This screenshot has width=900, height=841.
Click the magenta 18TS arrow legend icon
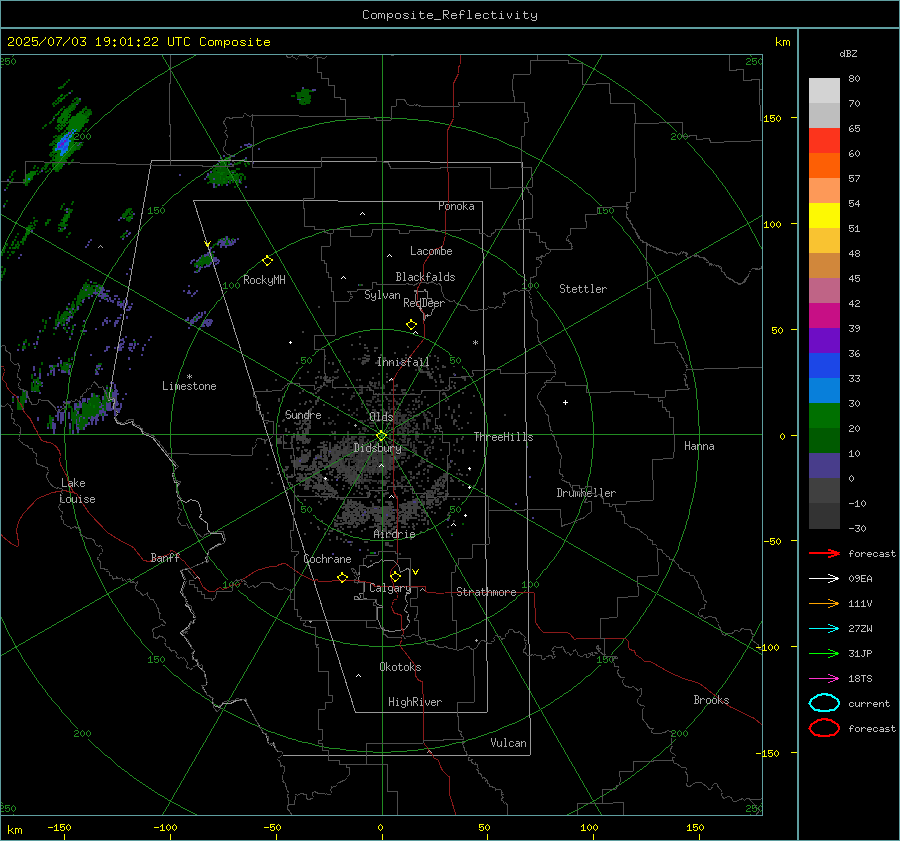click(824, 679)
